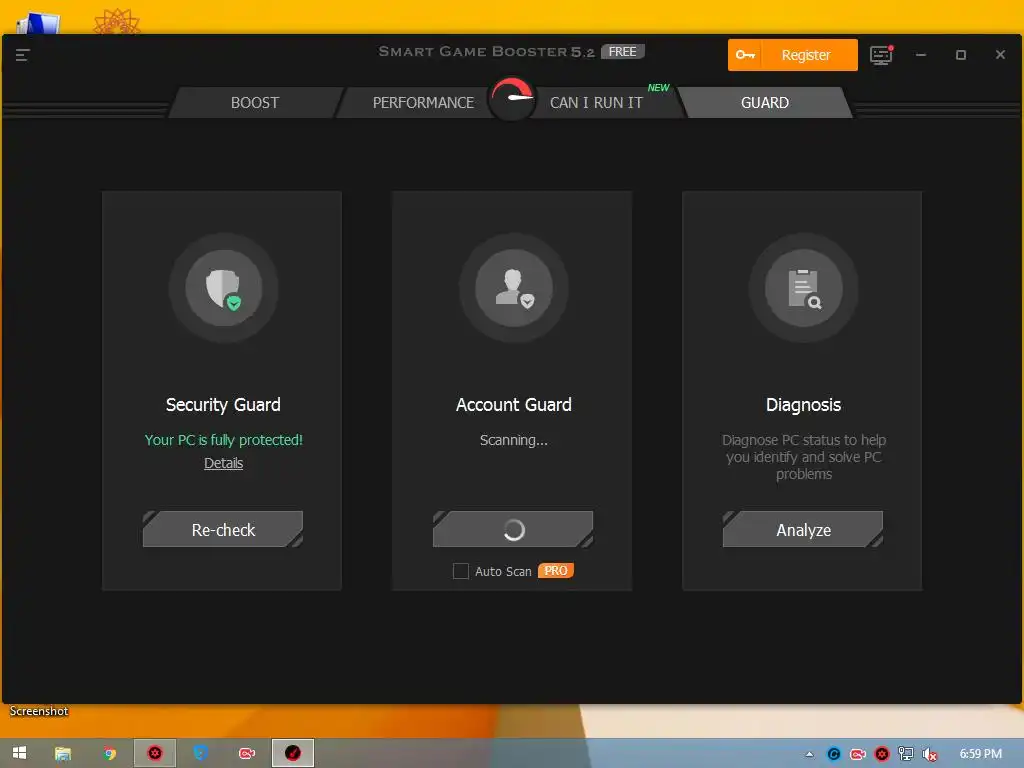Click the Analyze button
Image resolution: width=1024 pixels, height=768 pixels.
pos(803,530)
